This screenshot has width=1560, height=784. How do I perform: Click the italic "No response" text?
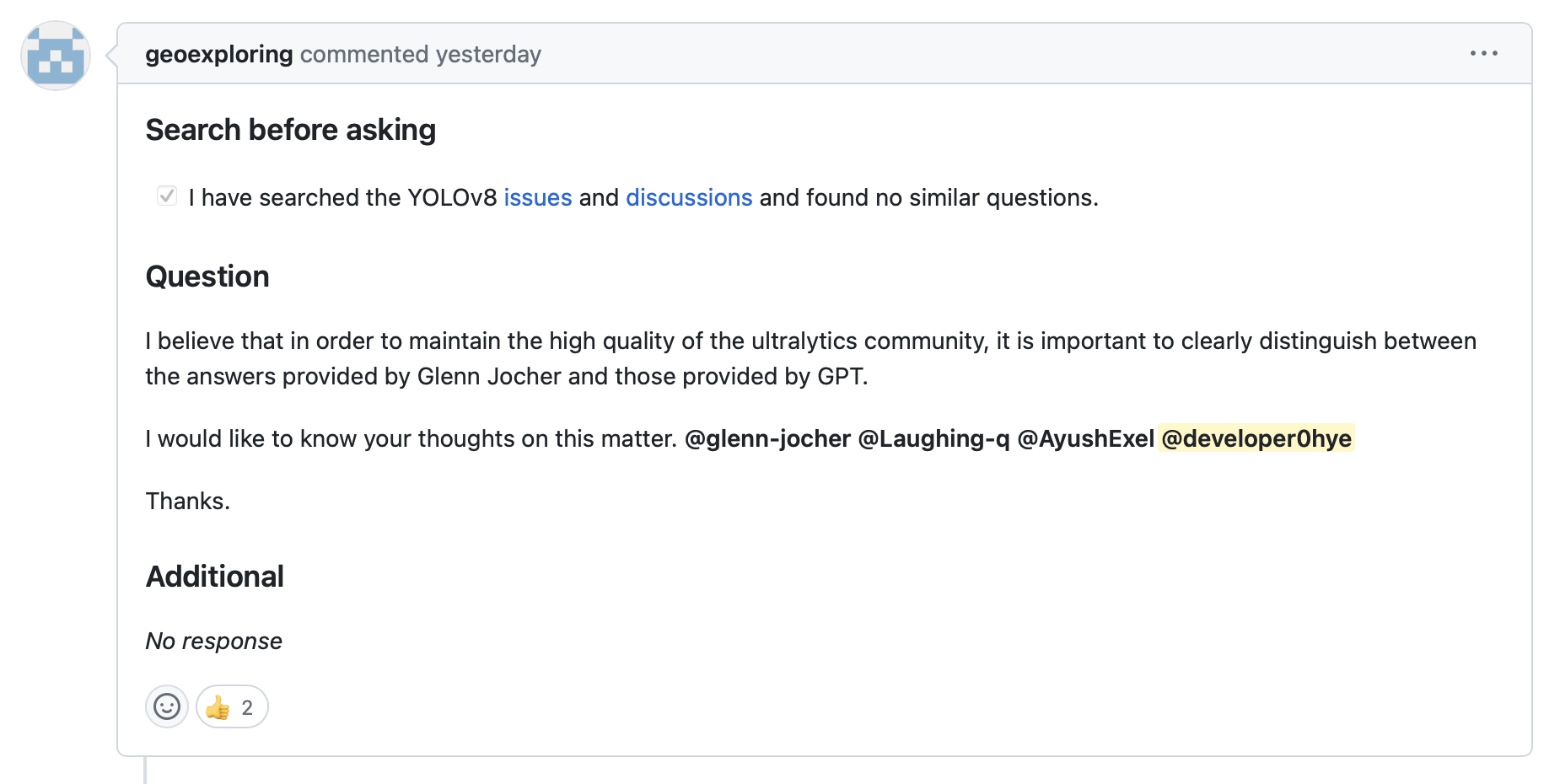pyautogui.click(x=213, y=641)
